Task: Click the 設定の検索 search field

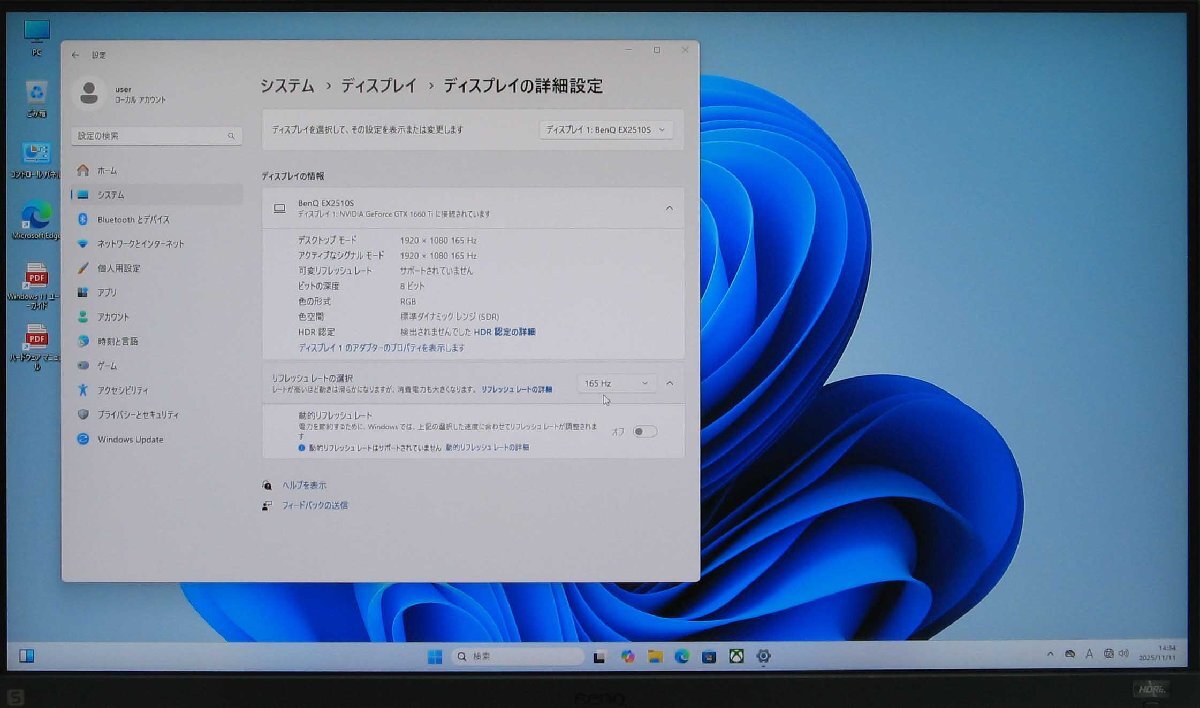Action: pyautogui.click(x=155, y=135)
